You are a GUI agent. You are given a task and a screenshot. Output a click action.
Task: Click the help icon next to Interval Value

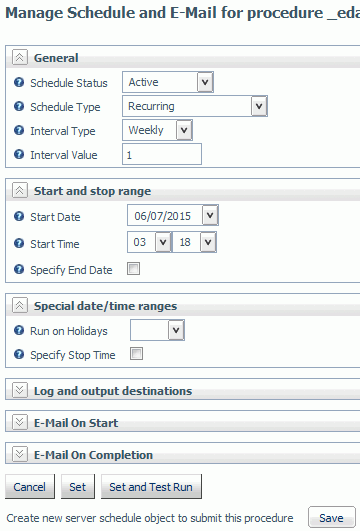19,154
